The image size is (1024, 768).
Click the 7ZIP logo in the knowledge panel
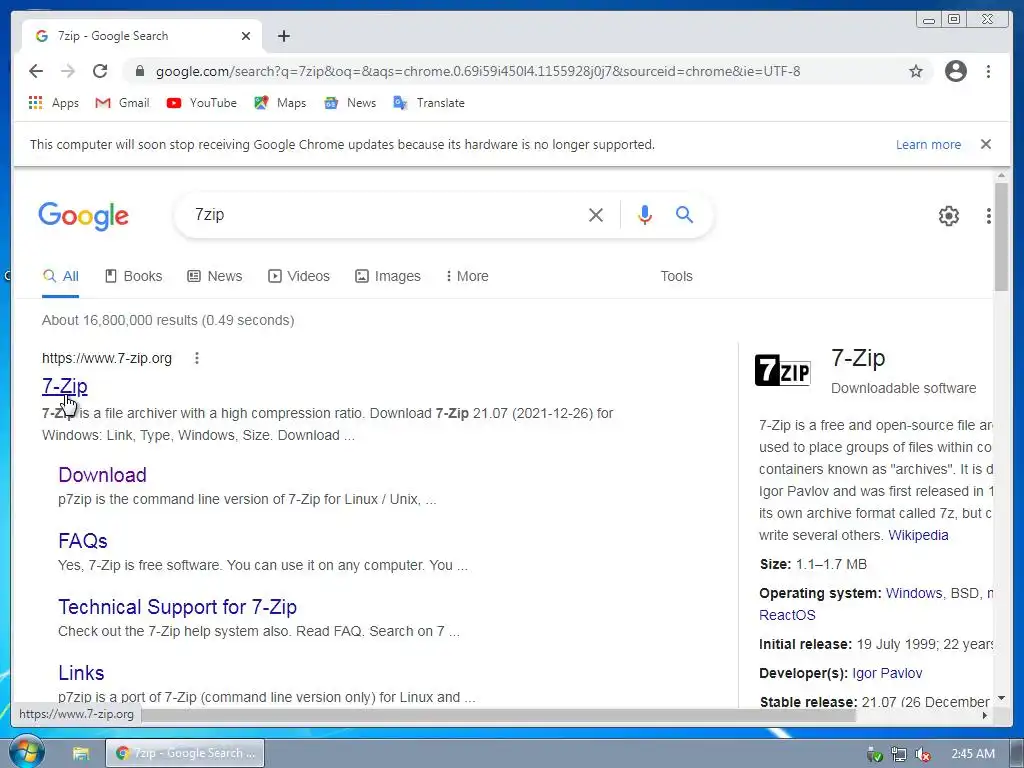pyautogui.click(x=782, y=370)
